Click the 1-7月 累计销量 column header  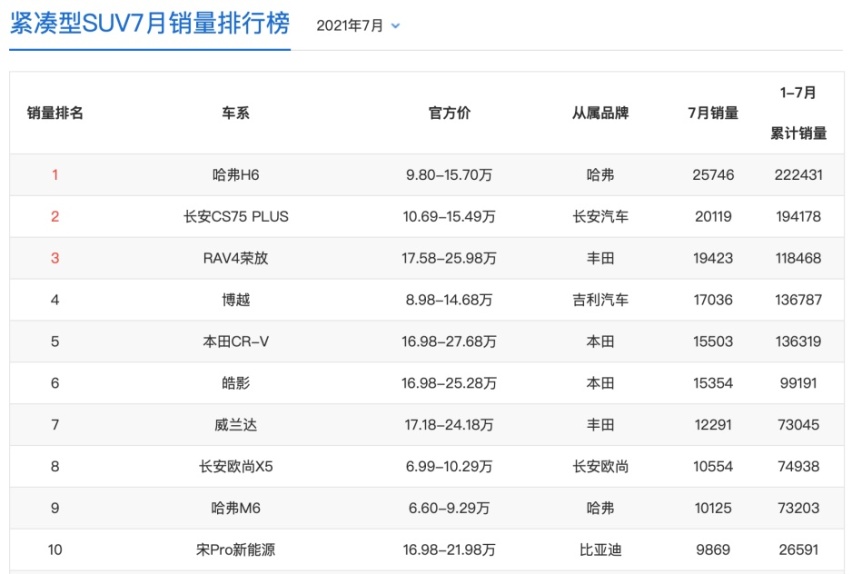click(x=798, y=113)
